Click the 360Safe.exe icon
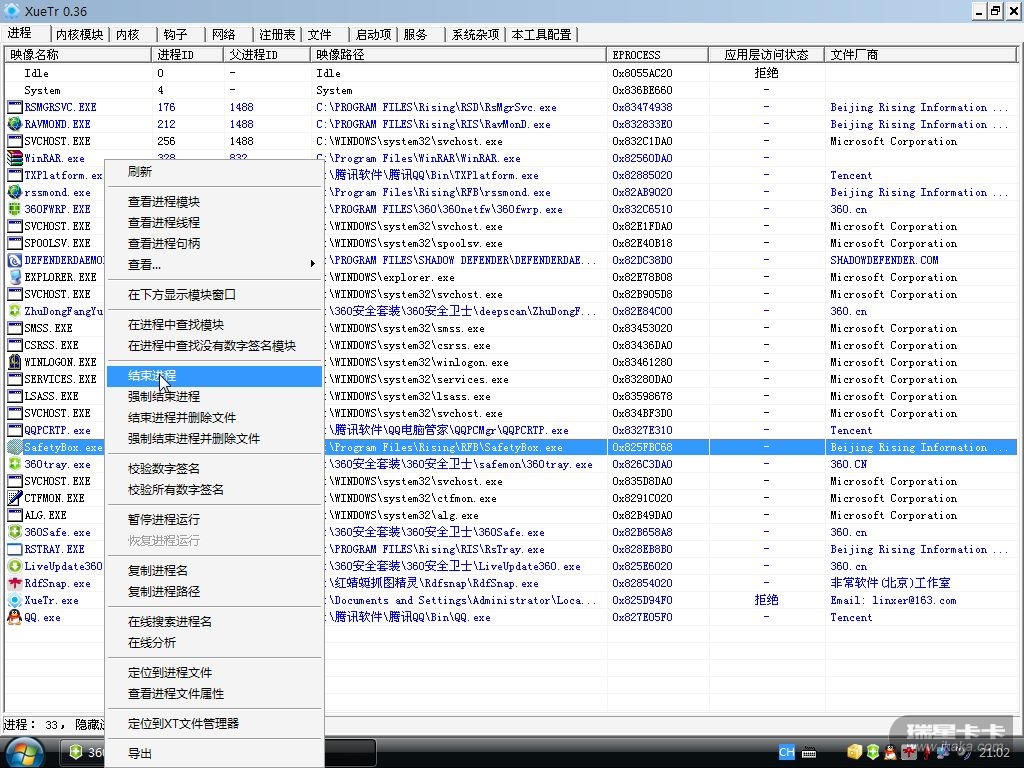Image resolution: width=1024 pixels, height=768 pixels. [14, 532]
